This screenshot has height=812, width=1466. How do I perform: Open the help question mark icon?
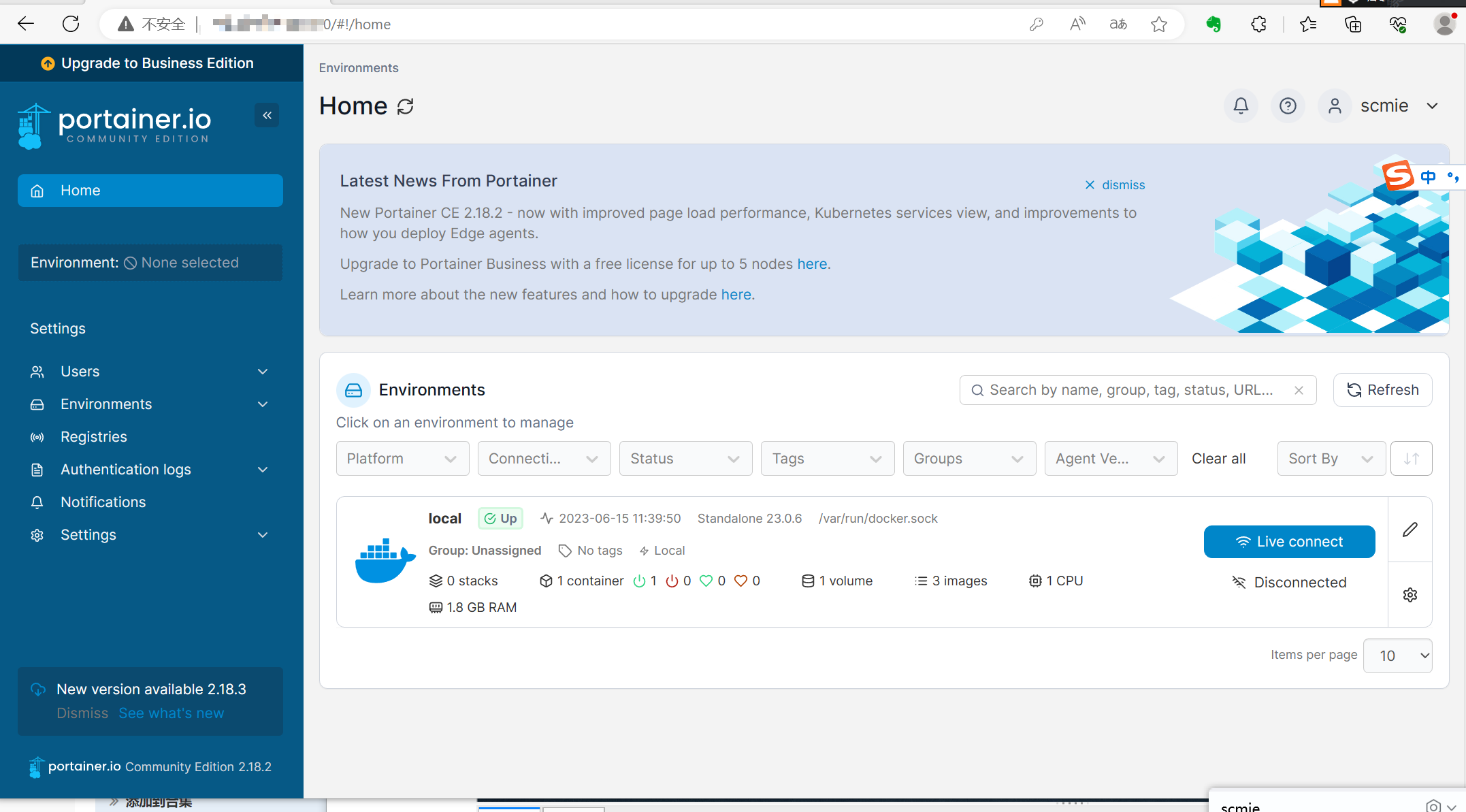(x=1288, y=106)
